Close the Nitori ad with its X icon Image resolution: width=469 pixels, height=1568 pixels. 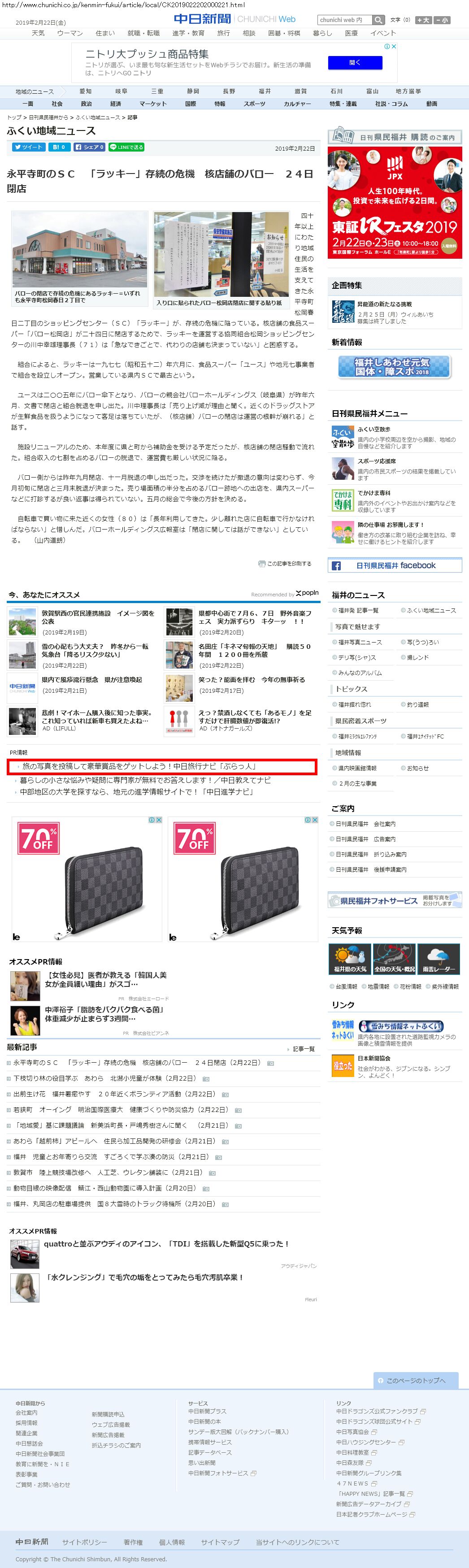tap(394, 46)
